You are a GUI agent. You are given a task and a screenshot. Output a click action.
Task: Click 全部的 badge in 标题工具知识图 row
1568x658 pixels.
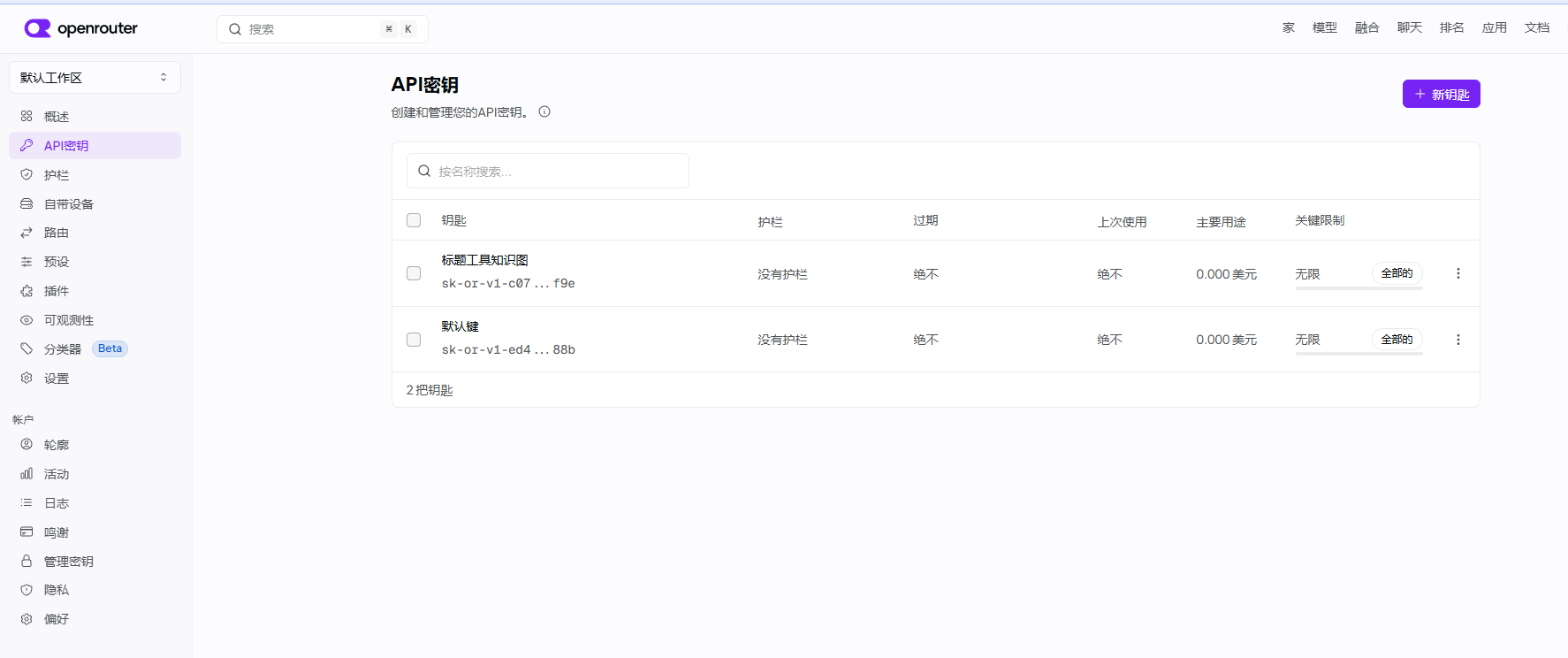pyautogui.click(x=1397, y=273)
